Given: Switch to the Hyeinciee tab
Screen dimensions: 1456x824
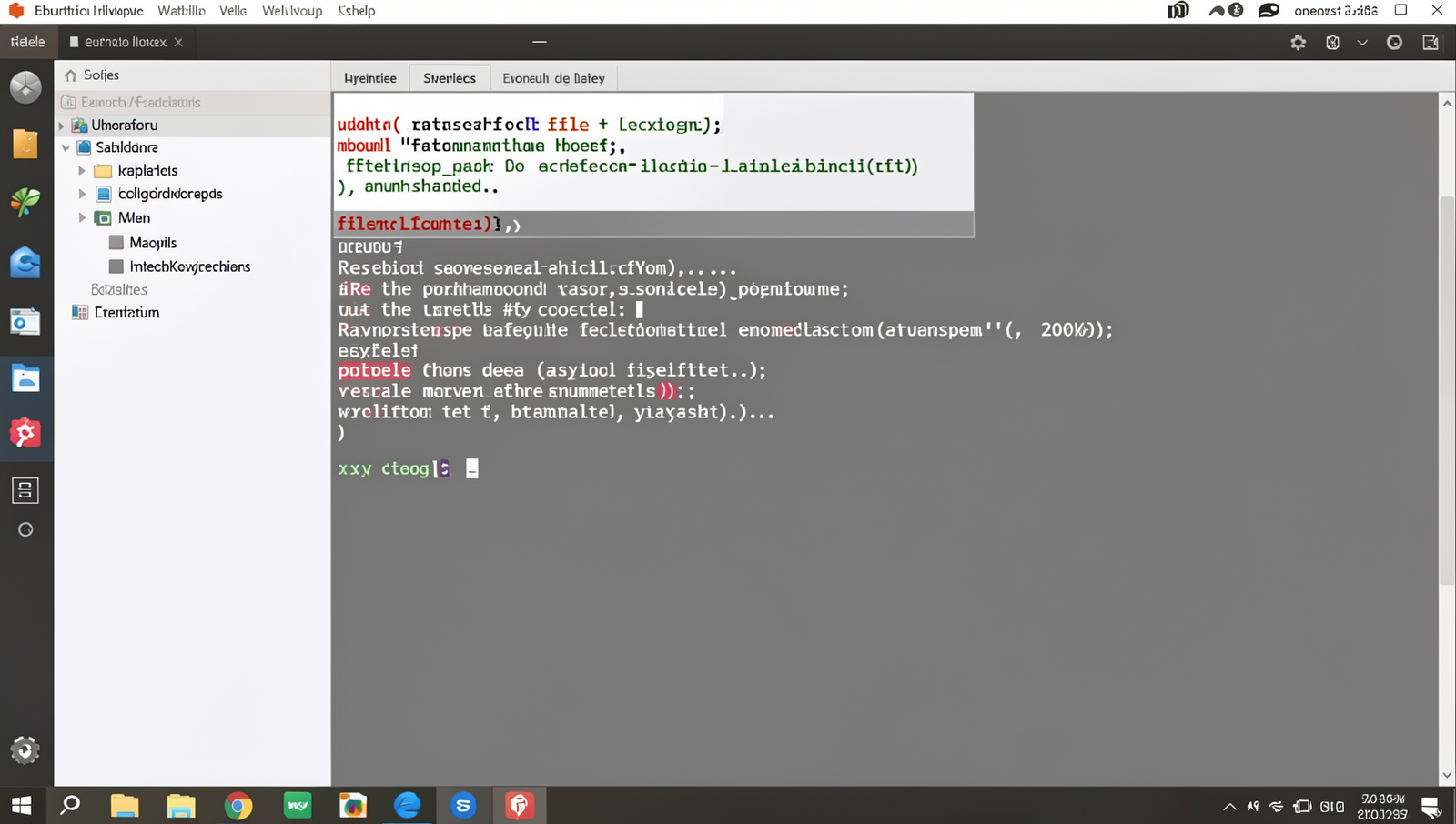Looking at the screenshot, I should point(370,78).
